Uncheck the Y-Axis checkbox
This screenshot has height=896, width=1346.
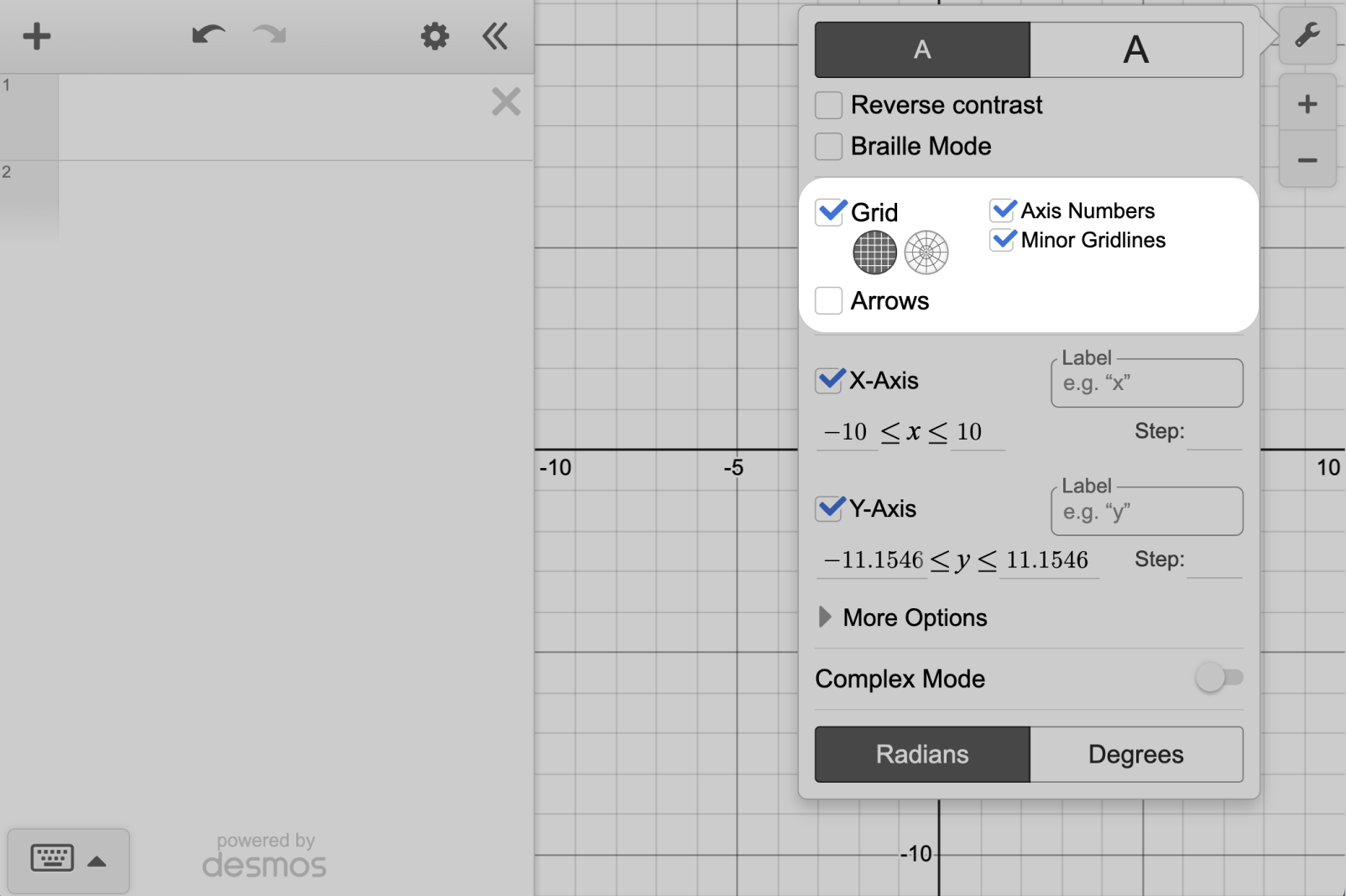pos(829,508)
